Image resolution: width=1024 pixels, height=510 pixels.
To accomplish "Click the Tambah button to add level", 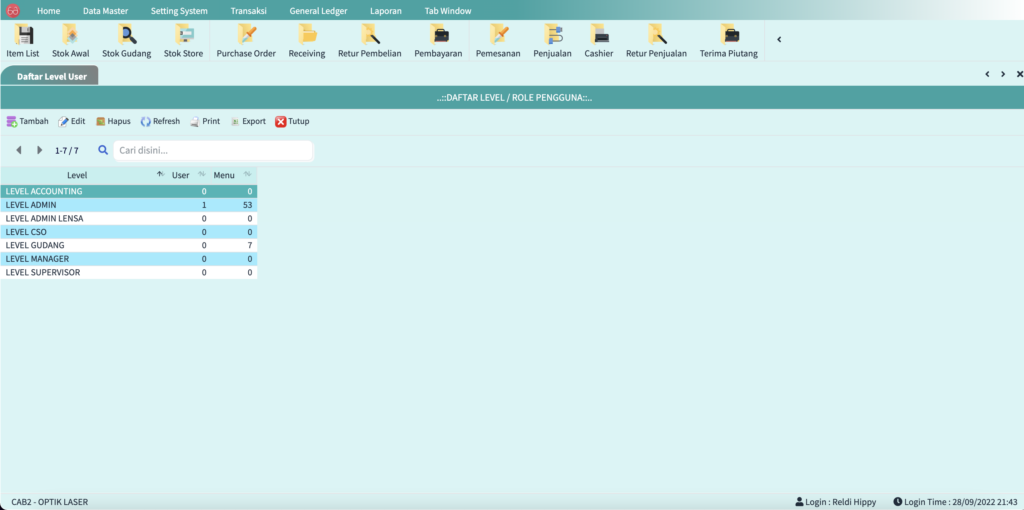I will pyautogui.click(x=28, y=121).
